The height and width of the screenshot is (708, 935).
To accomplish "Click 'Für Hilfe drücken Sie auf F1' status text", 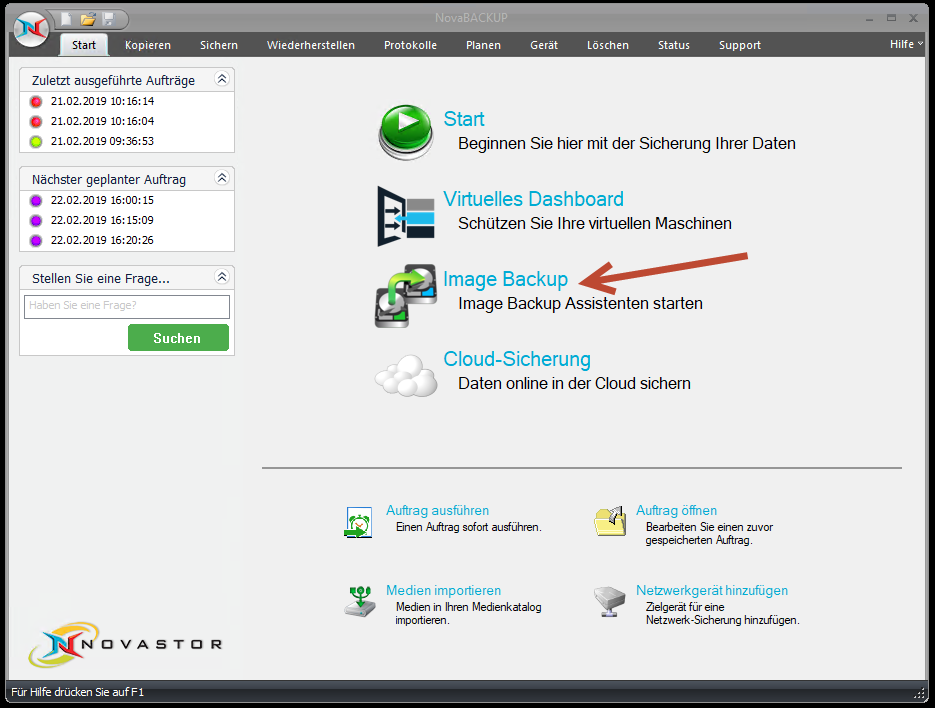I will [x=78, y=692].
